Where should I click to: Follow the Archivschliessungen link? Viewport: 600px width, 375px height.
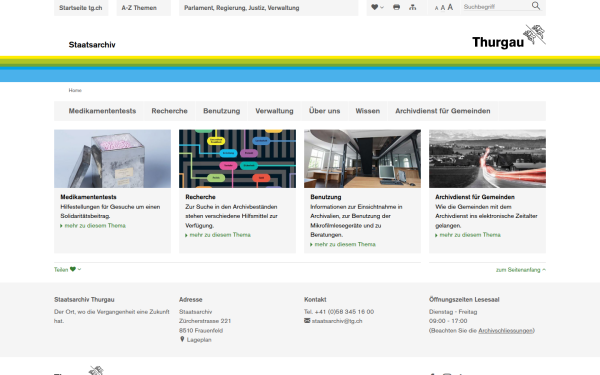pos(505,331)
